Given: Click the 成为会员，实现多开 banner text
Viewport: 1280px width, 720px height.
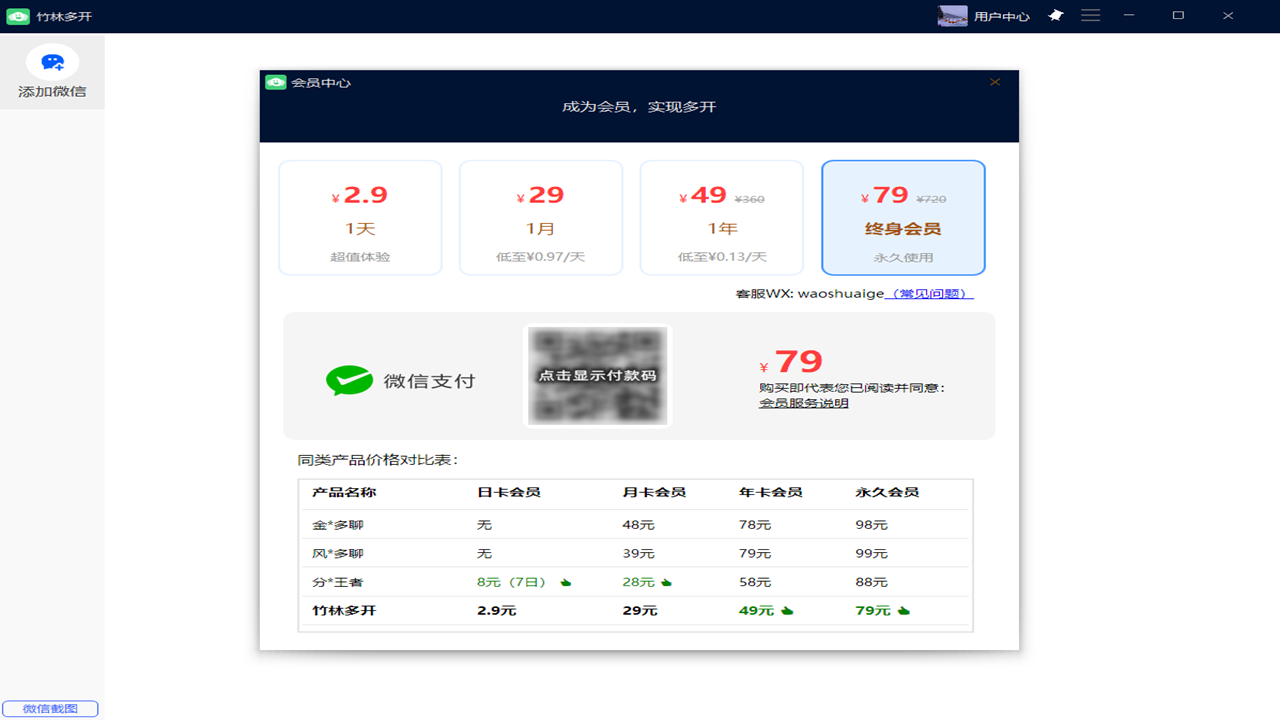Looking at the screenshot, I should coord(639,107).
